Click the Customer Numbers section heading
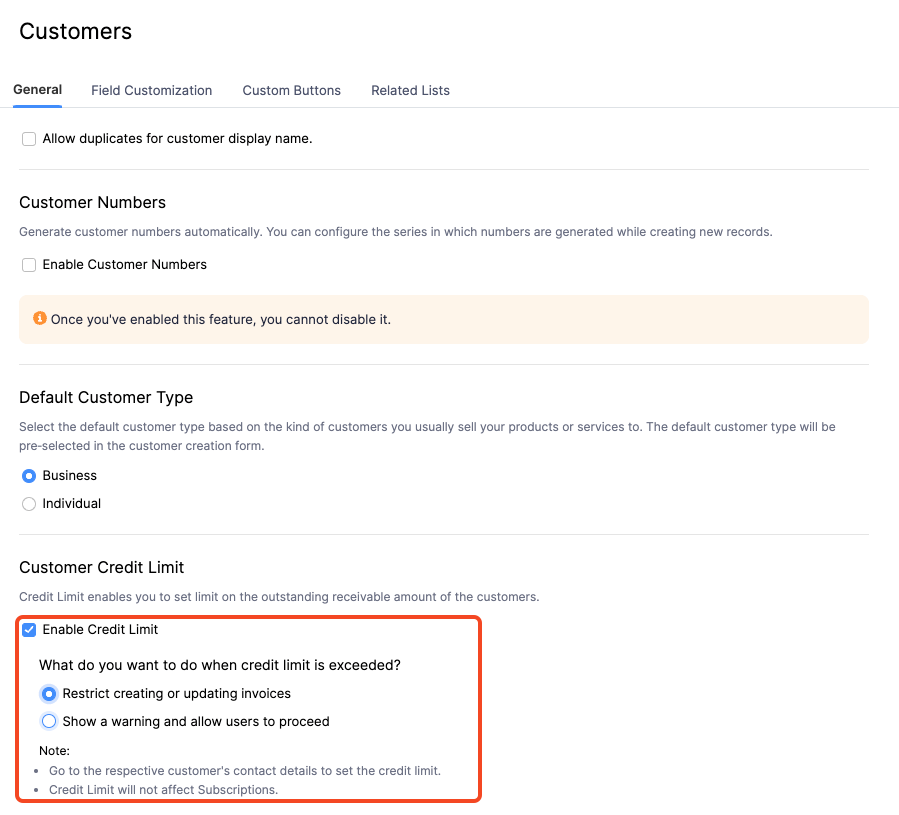Screen dimensions: 899x815 point(92,202)
